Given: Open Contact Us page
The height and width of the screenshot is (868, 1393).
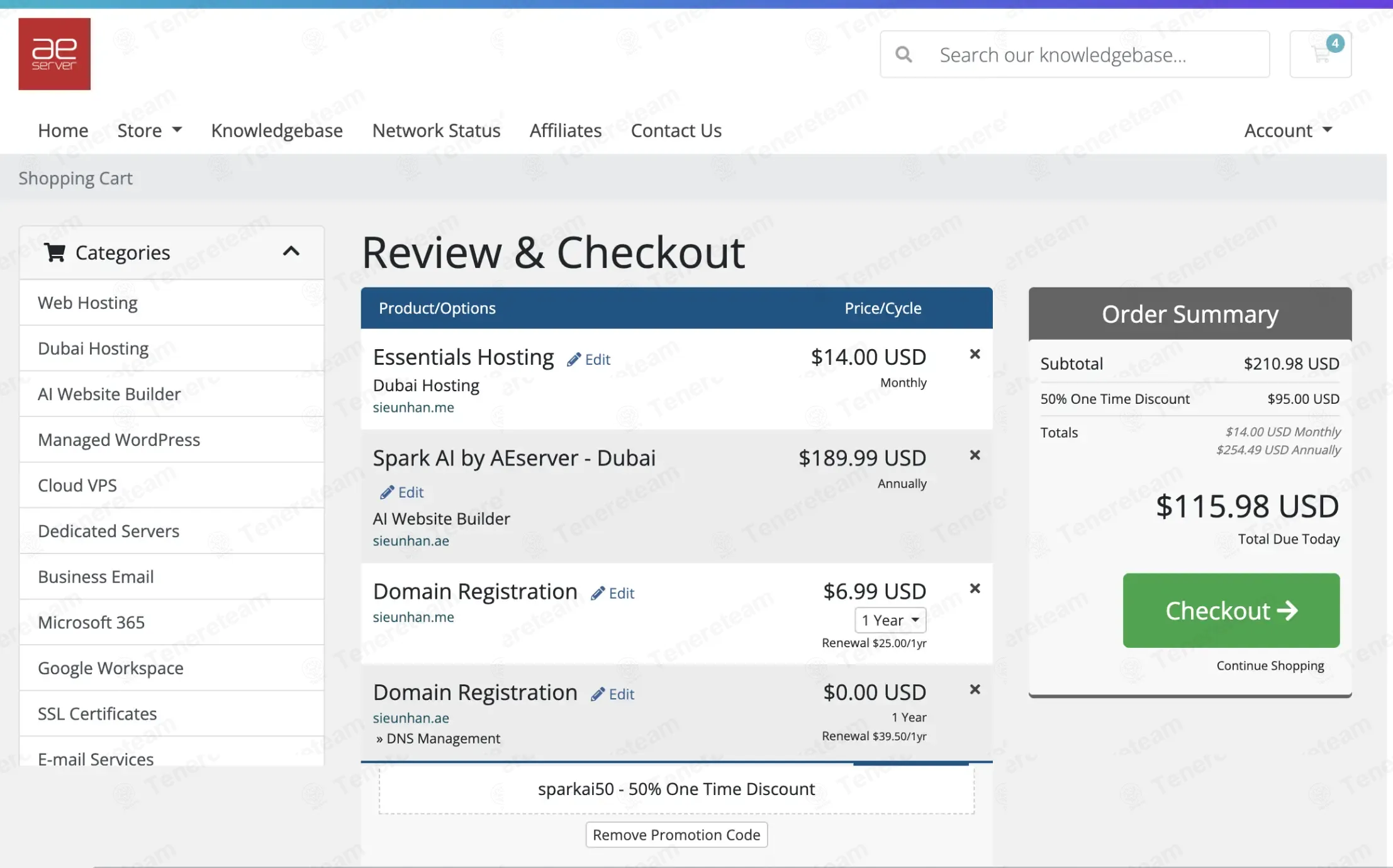Looking at the screenshot, I should pos(676,130).
